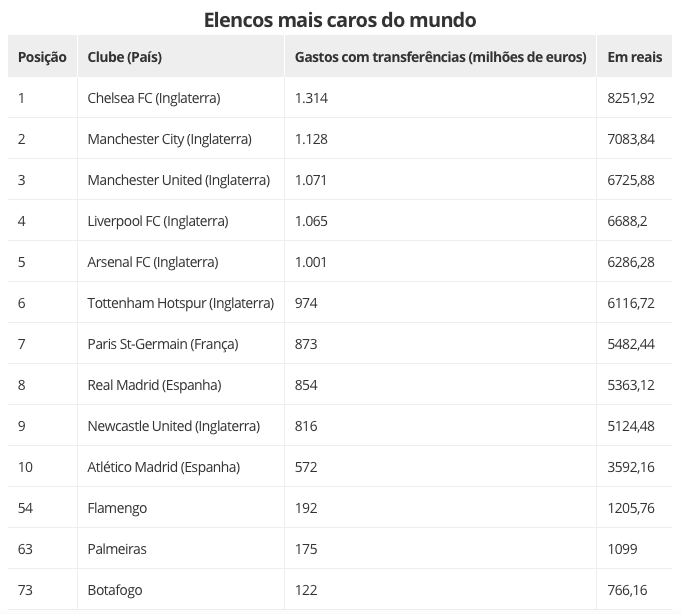Image resolution: width=681 pixels, height=614 pixels.
Task: Select the 1.314 transfer spending value
Action: [311, 98]
